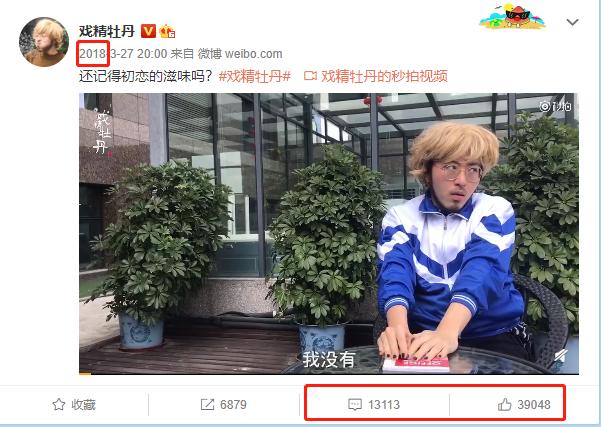Open comments via the 13113 comment icon
The width and height of the screenshot is (601, 427).
click(x=355, y=404)
